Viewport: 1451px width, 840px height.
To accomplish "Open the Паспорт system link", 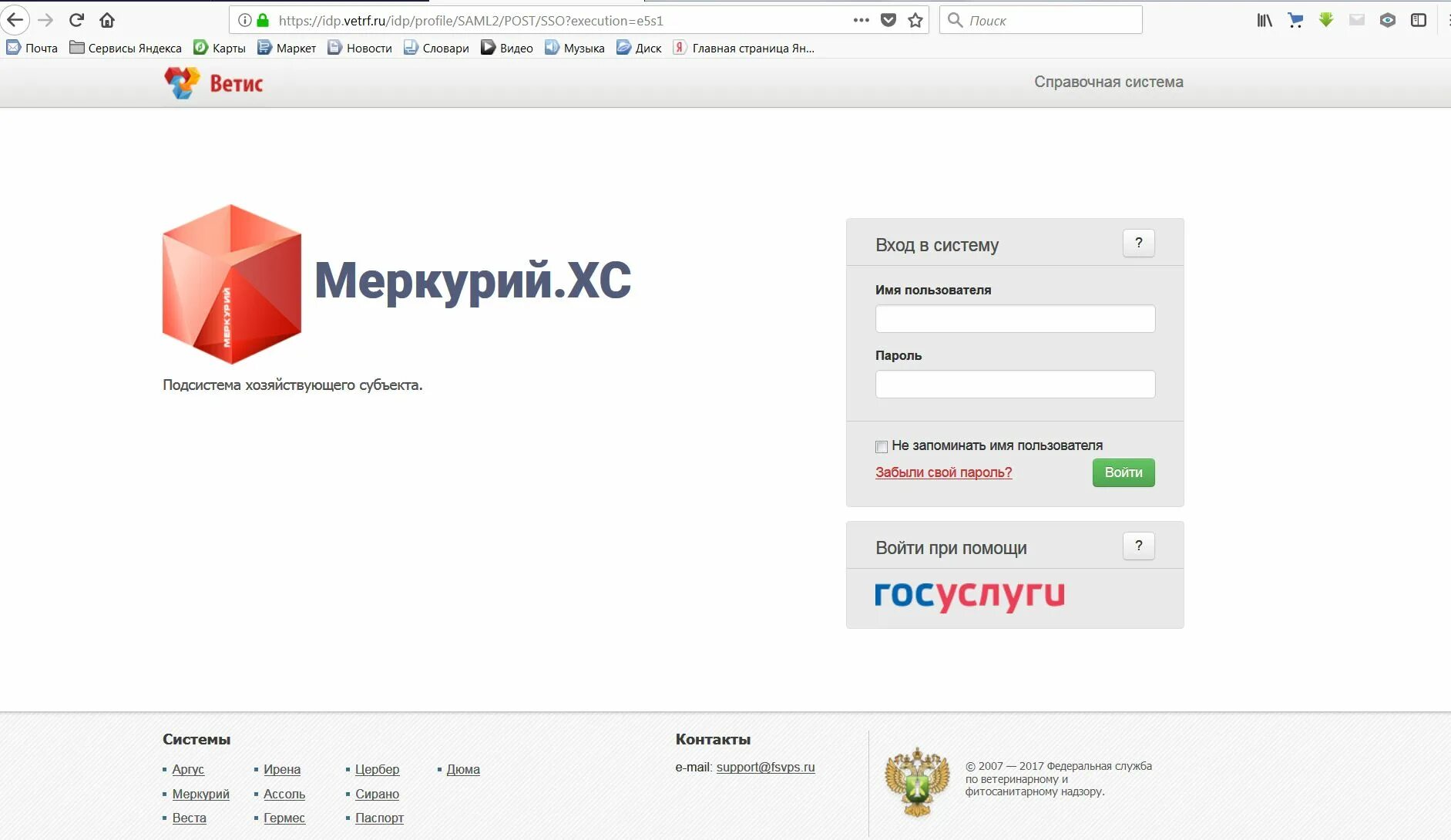I will [379, 818].
